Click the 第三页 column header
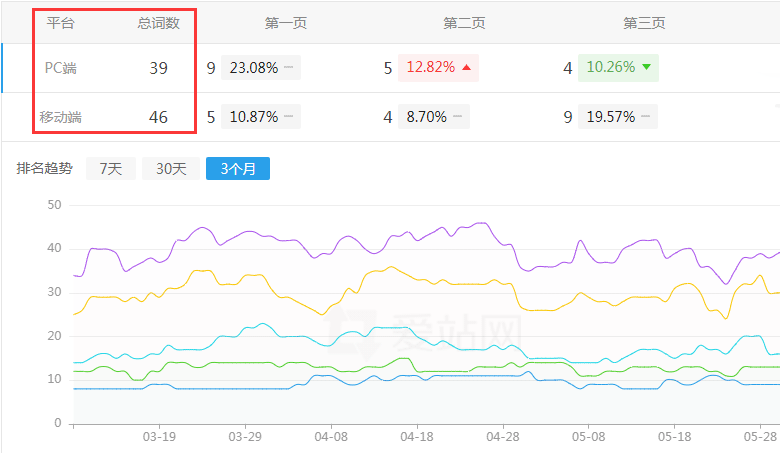780x453 pixels. click(644, 22)
